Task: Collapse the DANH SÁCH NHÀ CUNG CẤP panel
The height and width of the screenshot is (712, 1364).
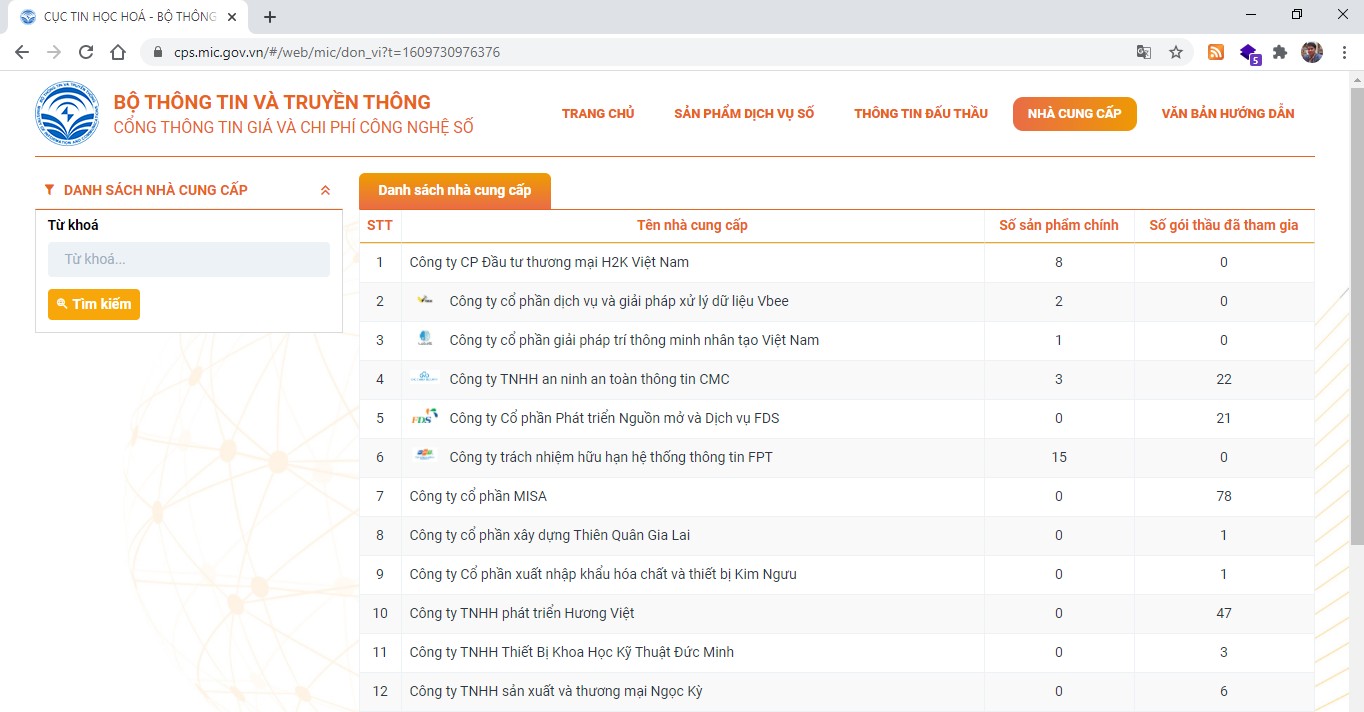Action: click(325, 190)
